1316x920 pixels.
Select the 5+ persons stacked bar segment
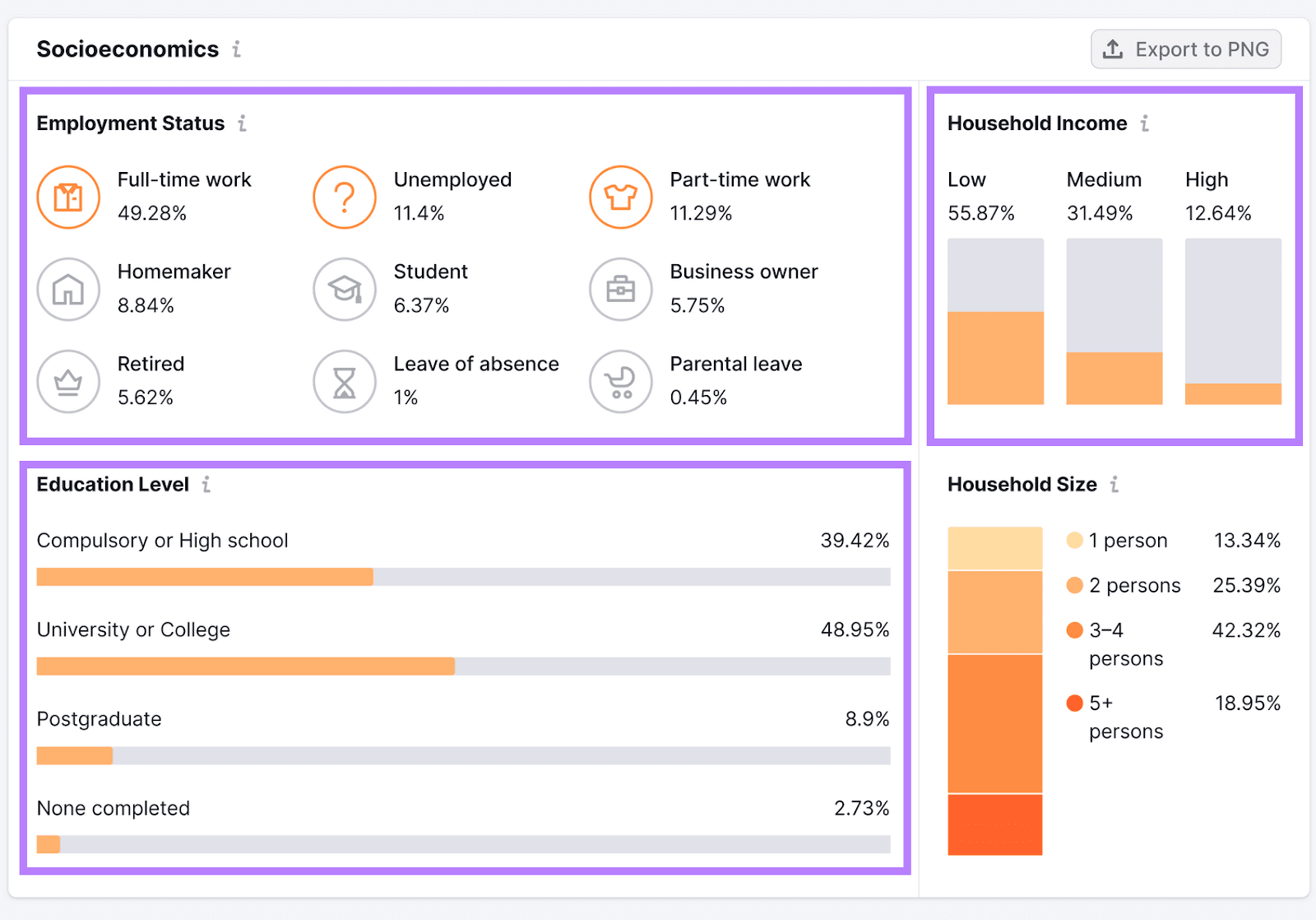pos(995,825)
